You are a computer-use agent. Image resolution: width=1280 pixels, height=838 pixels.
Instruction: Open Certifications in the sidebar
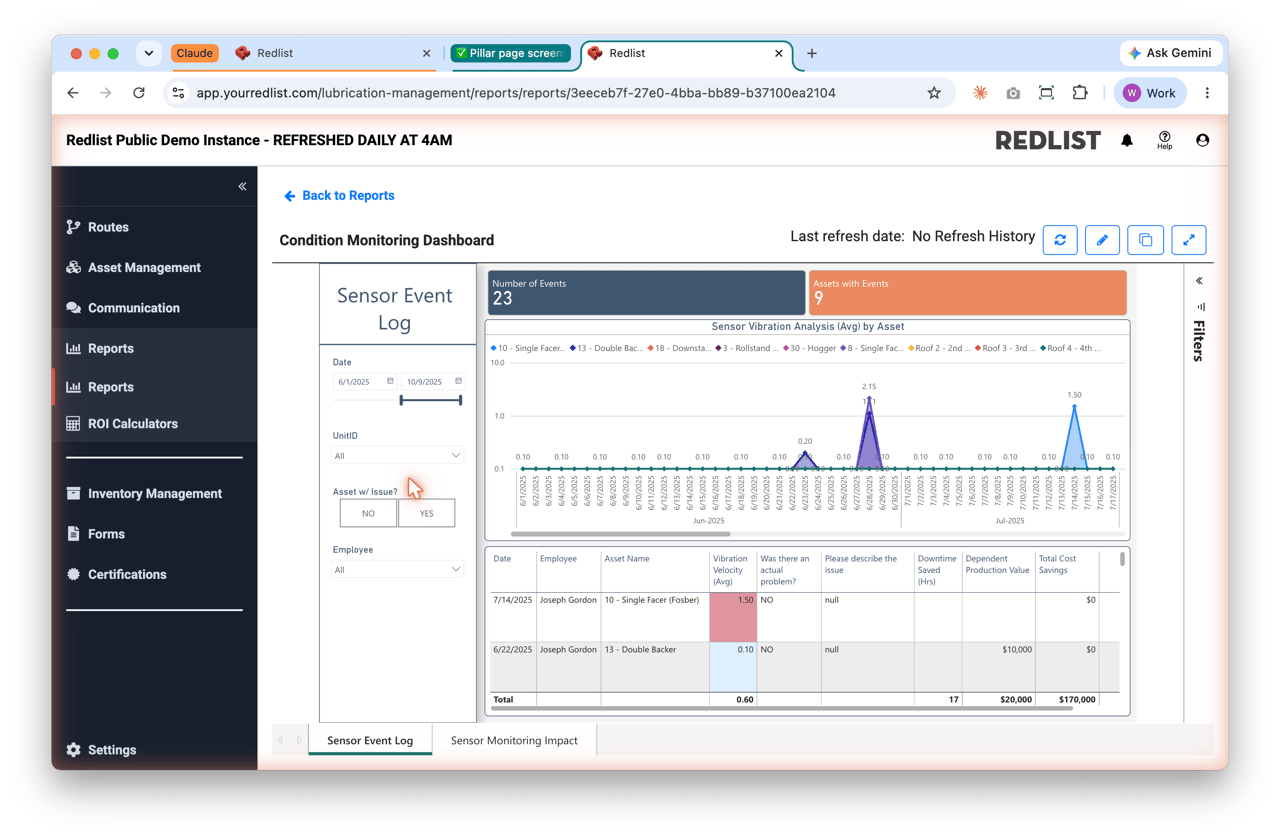tap(116, 575)
